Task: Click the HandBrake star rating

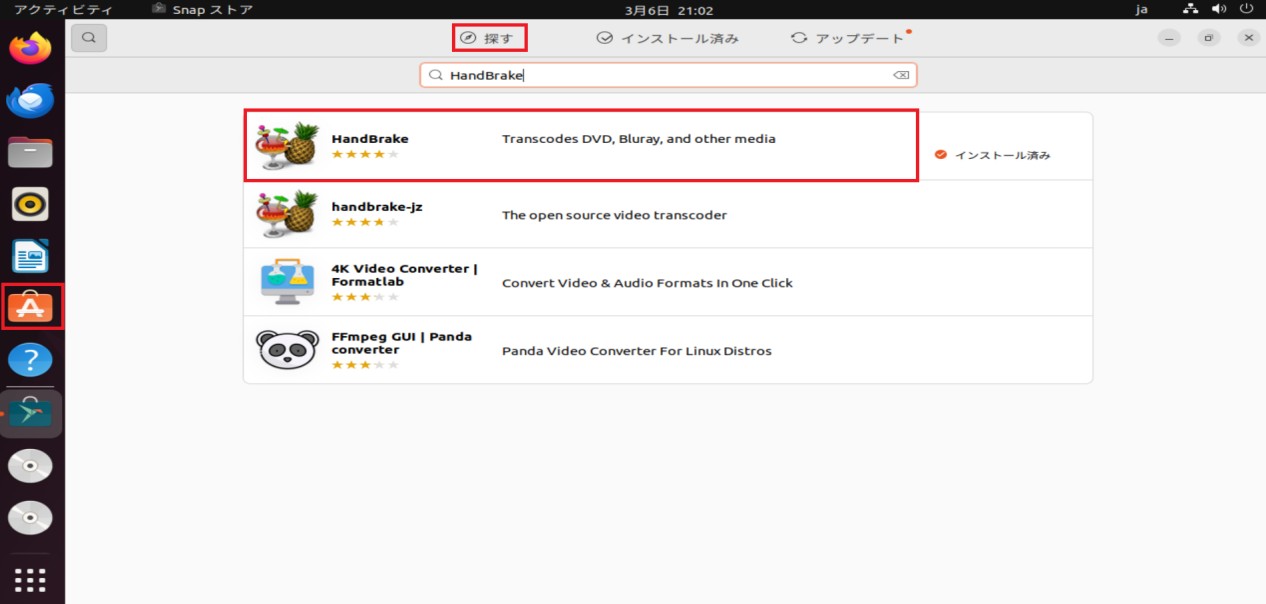Action: coord(365,154)
